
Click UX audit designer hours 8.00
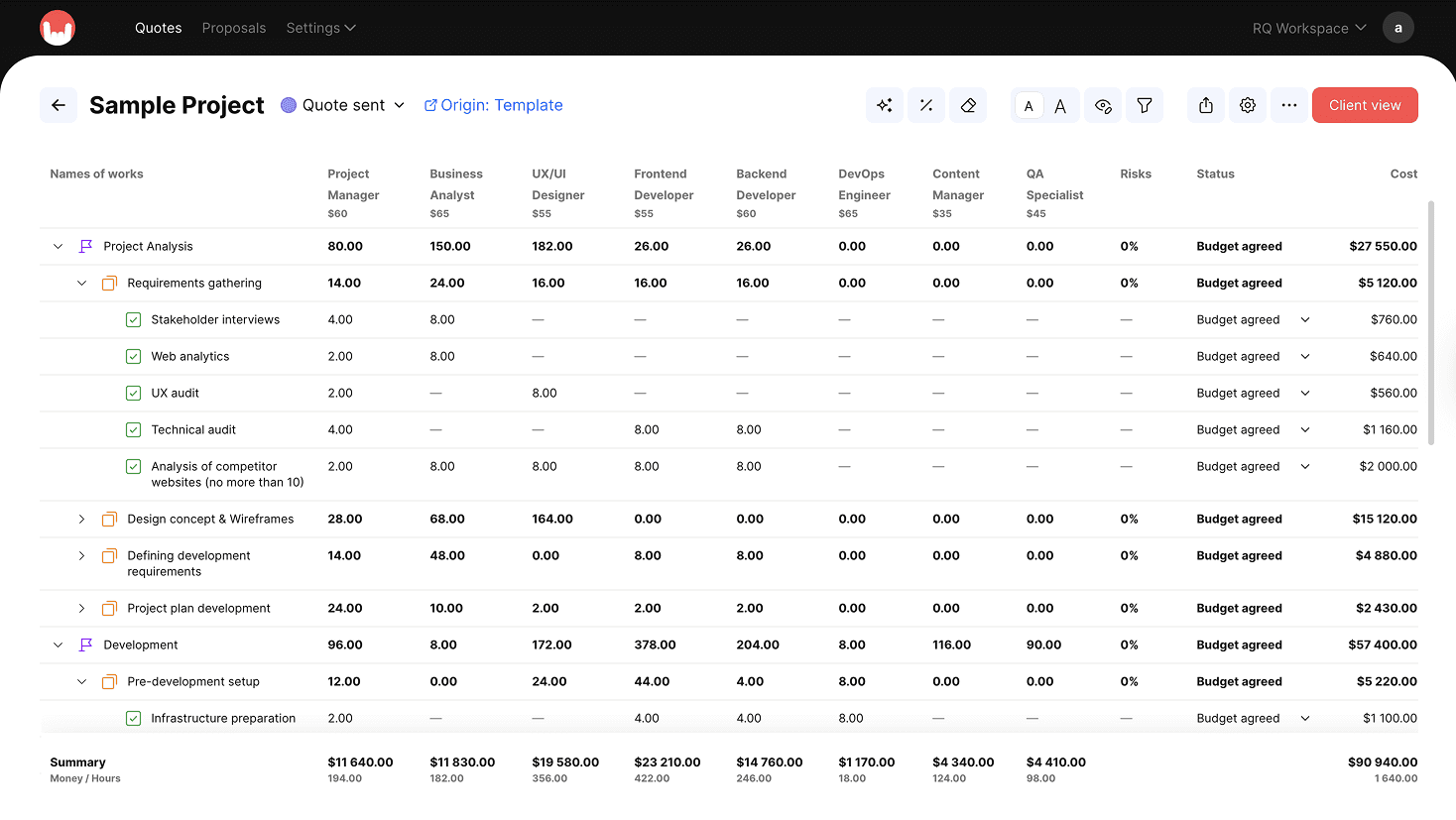(545, 393)
